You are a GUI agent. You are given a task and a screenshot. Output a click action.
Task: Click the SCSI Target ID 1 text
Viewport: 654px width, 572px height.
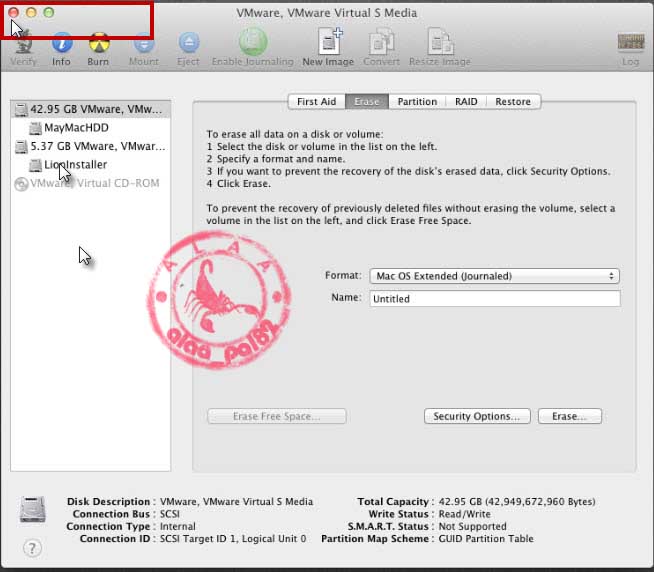233,539
